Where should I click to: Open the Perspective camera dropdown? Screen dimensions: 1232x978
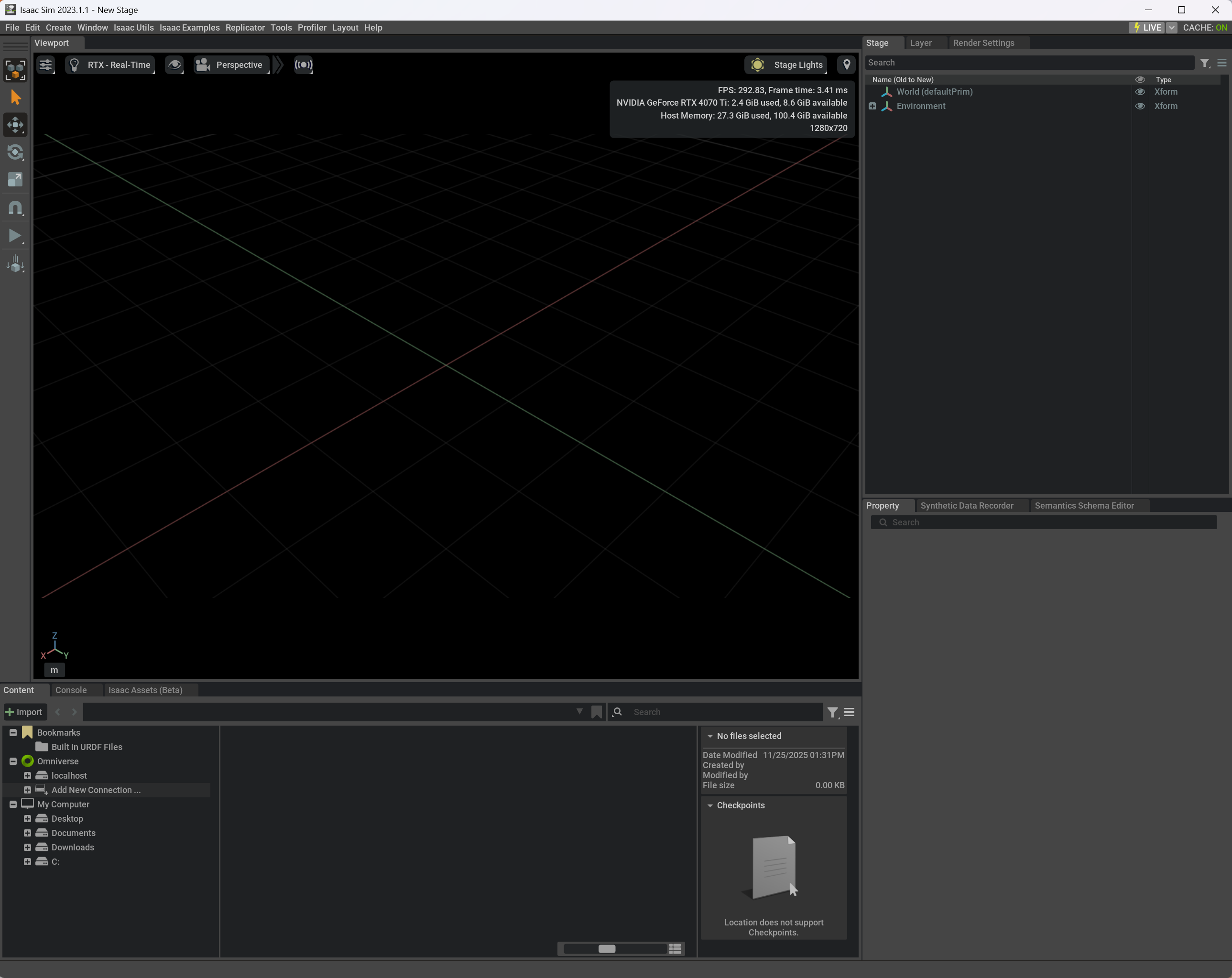231,65
